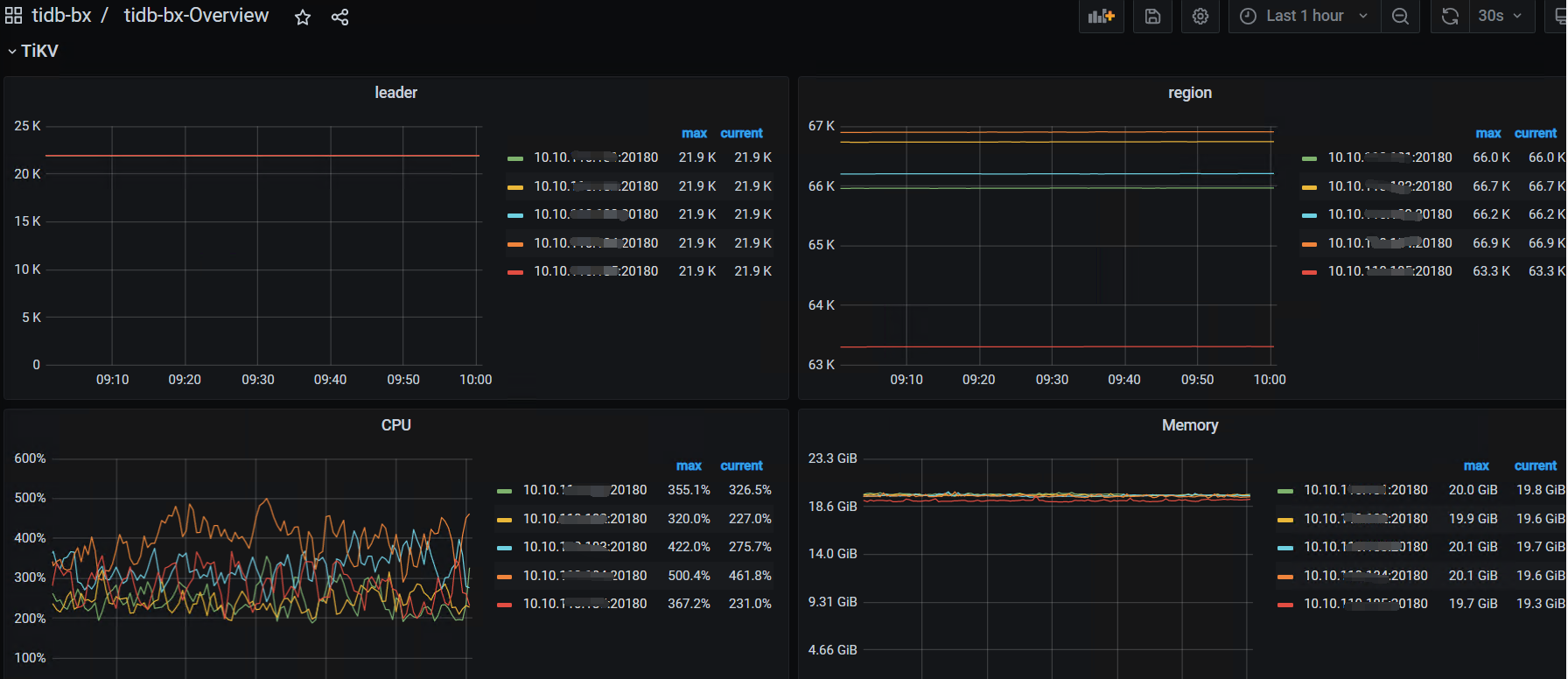Open the Last 1 hour time picker
Viewport: 1568px width, 679px height.
tap(1304, 16)
